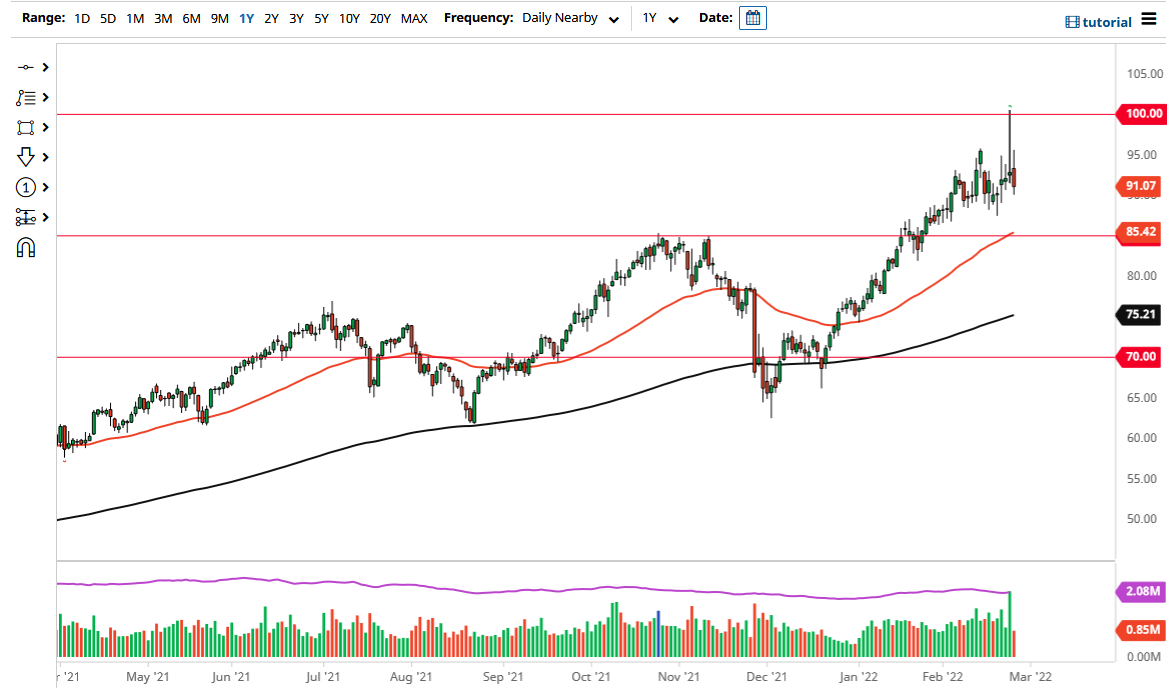Select the trendline drawing tool
This screenshot has width=1176, height=698.
tap(27, 67)
